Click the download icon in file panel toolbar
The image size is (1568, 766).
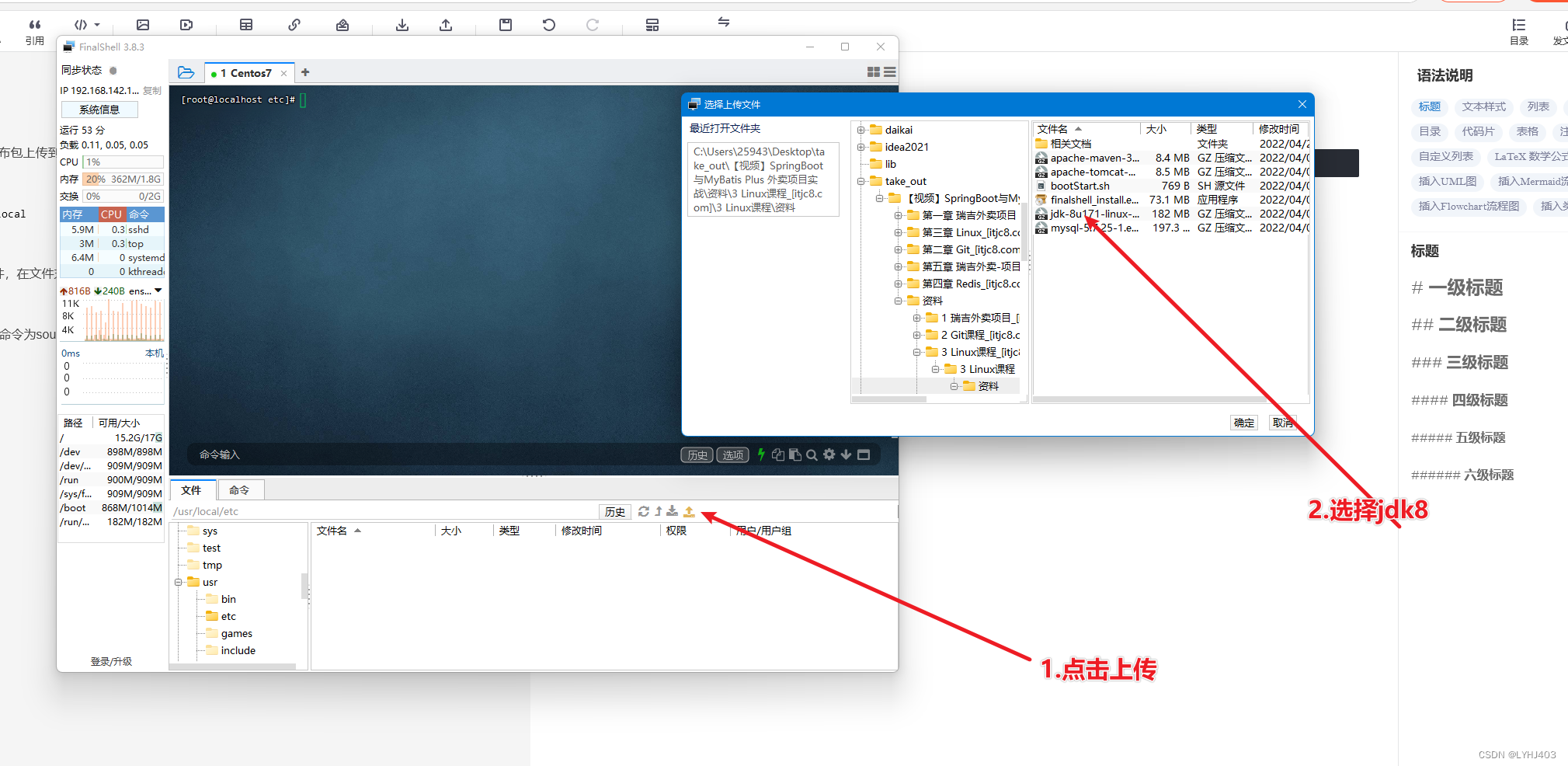pos(673,511)
